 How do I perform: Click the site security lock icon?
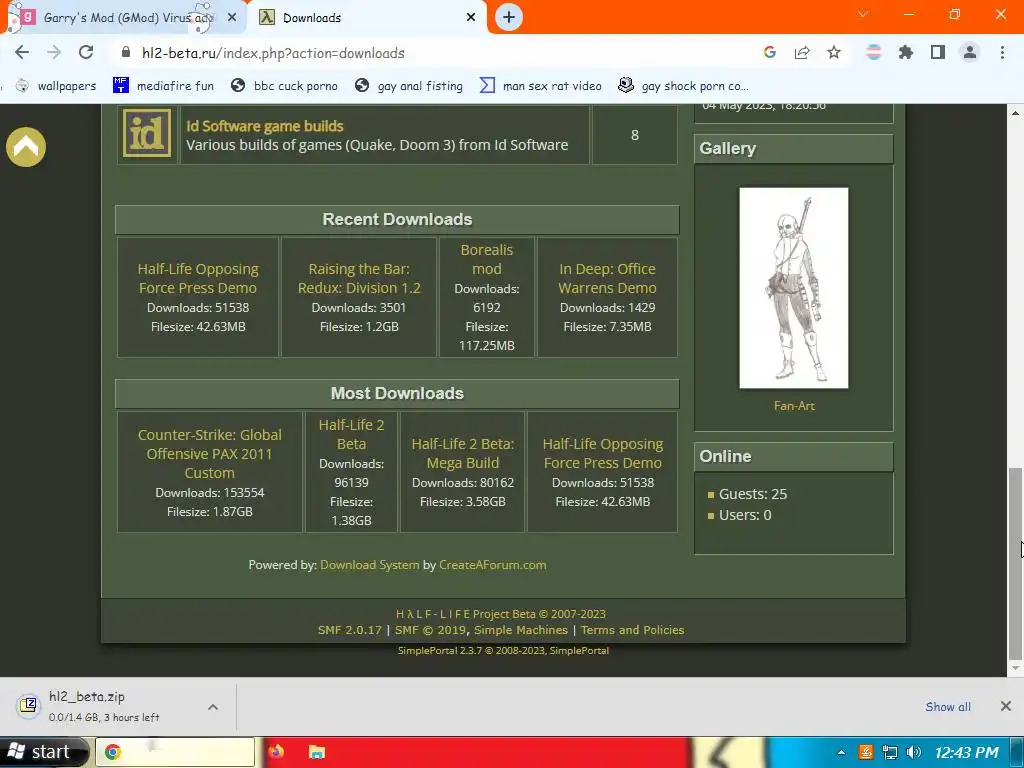coord(126,53)
